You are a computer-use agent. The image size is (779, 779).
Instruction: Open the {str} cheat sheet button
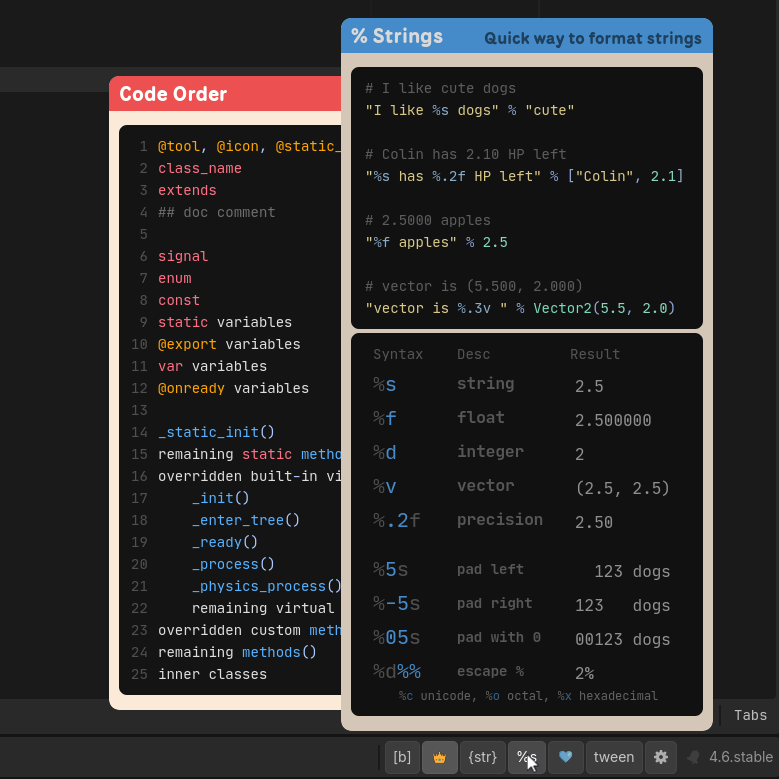483,757
